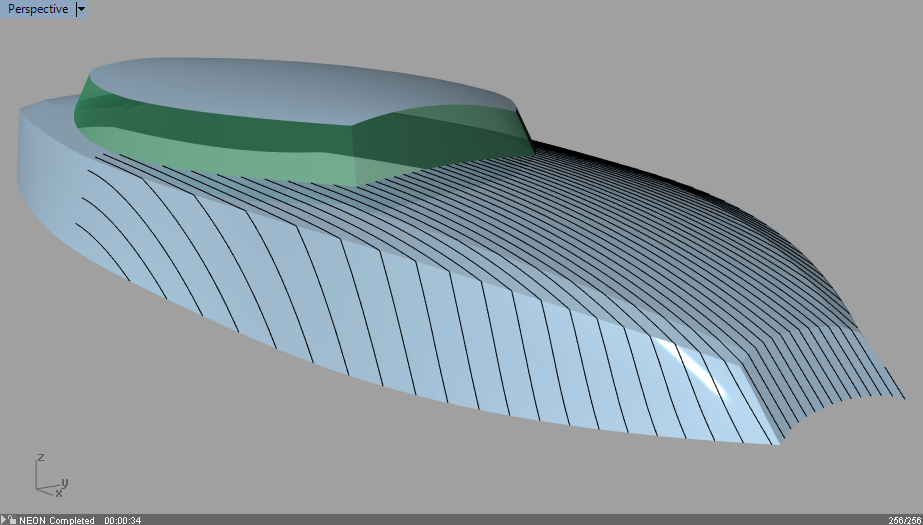Click the world axes icon

[x=51, y=476]
